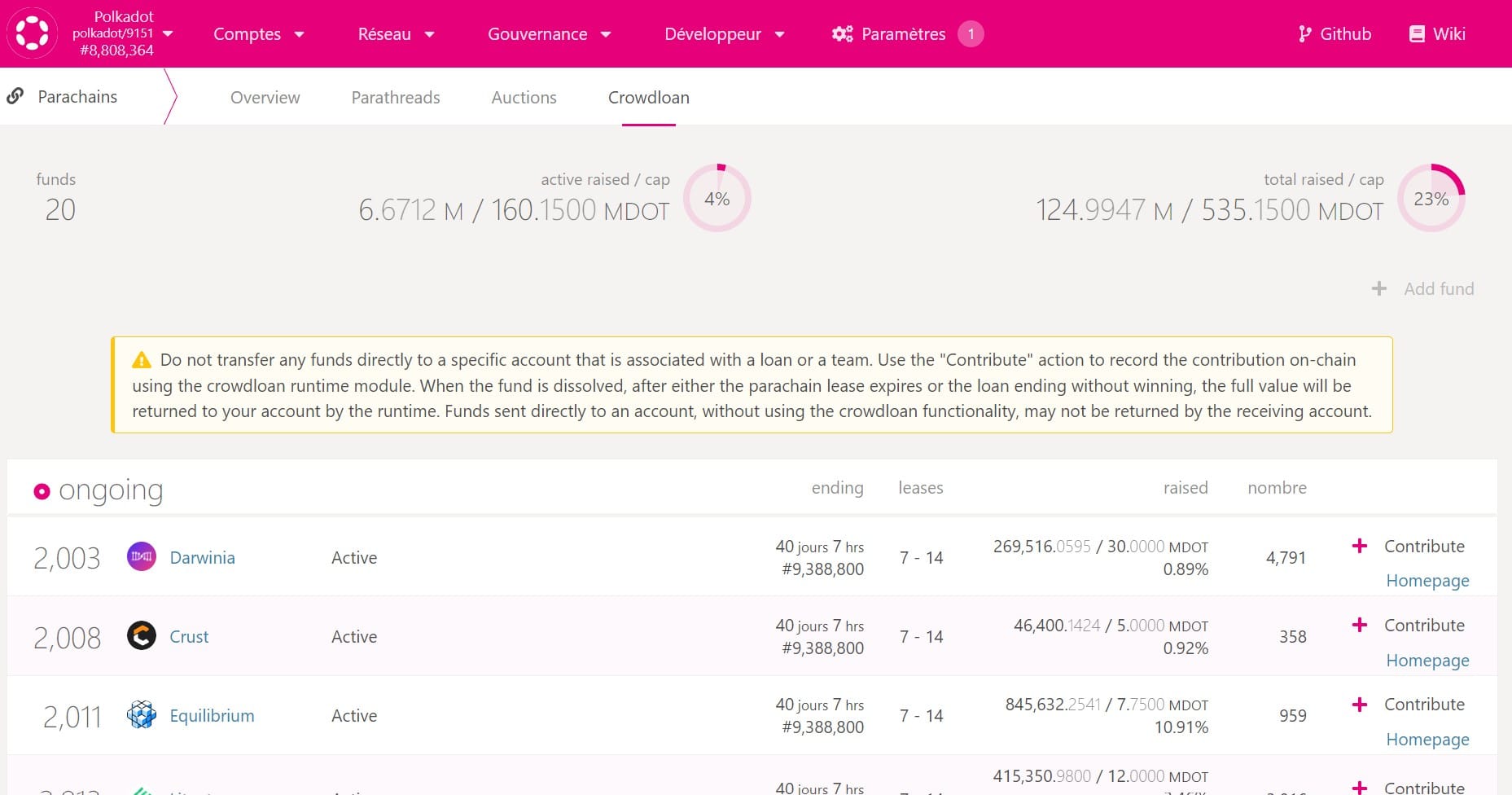Click the Parachains link icon

15,96
